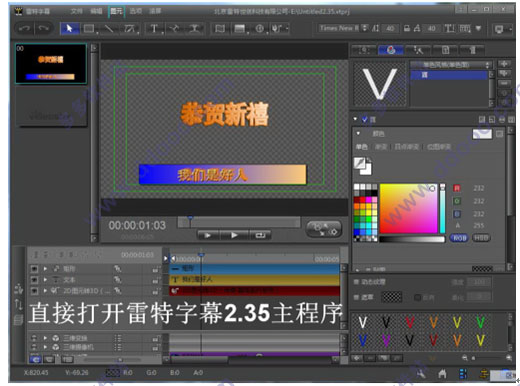Expand the 三维灯光 timeline row
Screen dimensions: 520x386
pyautogui.click(x=45, y=338)
